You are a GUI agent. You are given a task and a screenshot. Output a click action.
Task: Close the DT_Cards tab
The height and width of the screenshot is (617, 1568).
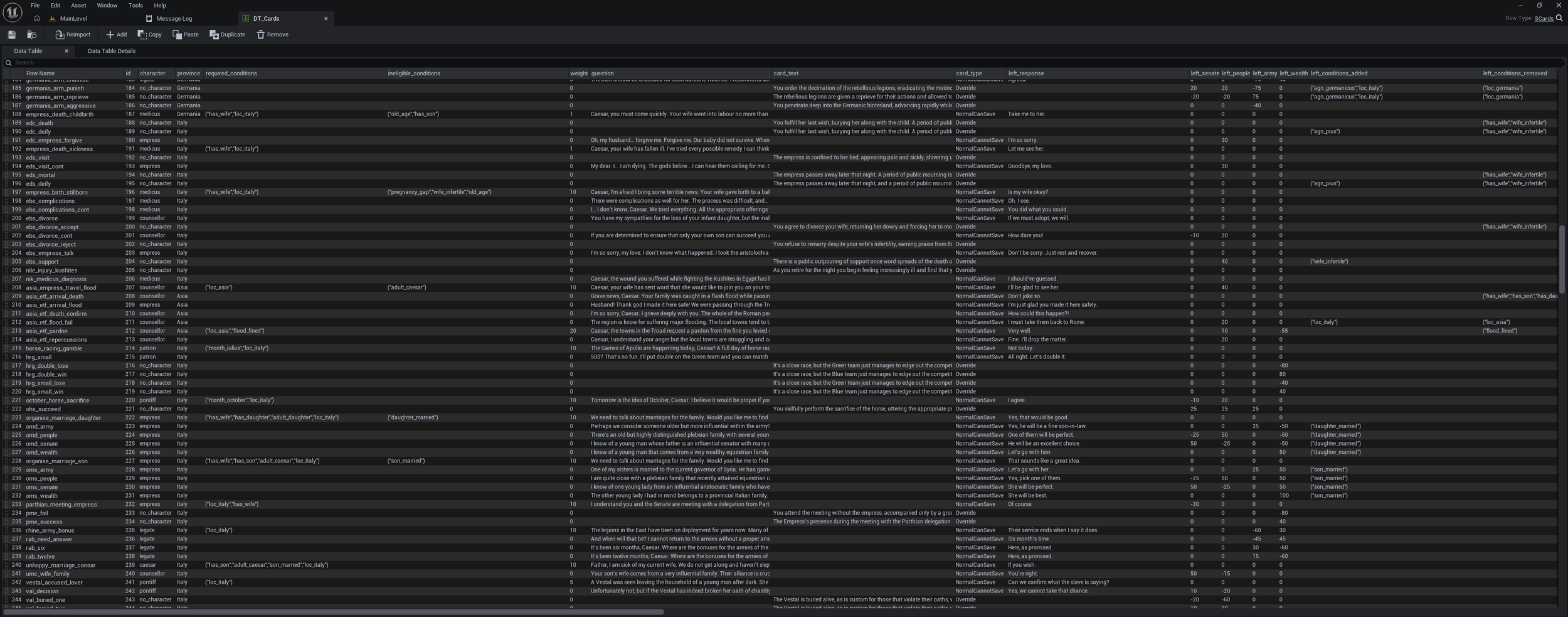coord(326,19)
